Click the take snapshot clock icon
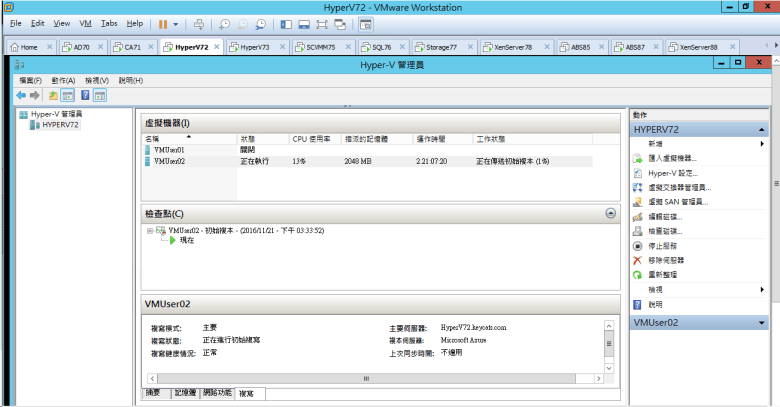Image resolution: width=780 pixels, height=407 pixels. click(225, 23)
